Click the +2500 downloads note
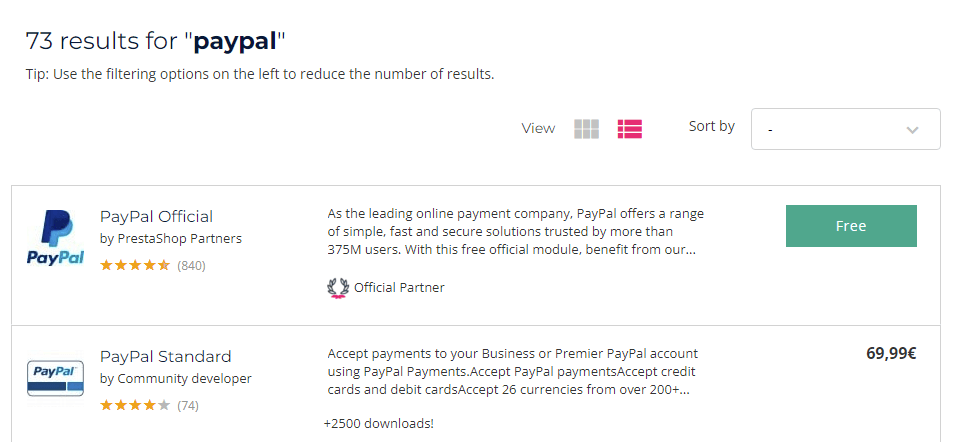Viewport: 966px width, 442px height. 378,424
